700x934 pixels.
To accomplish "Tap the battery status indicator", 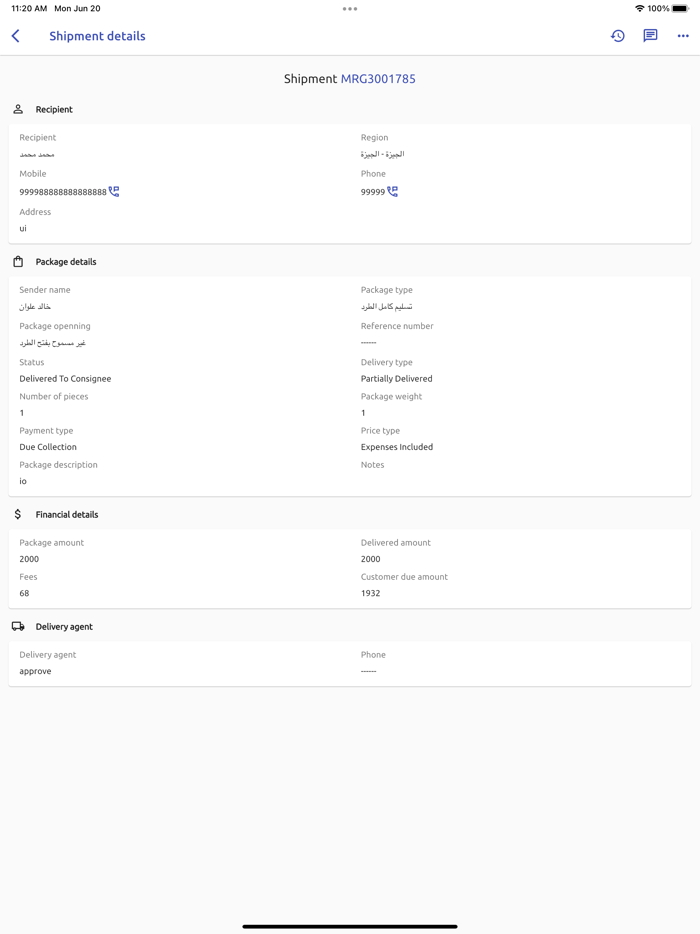I will (680, 9).
